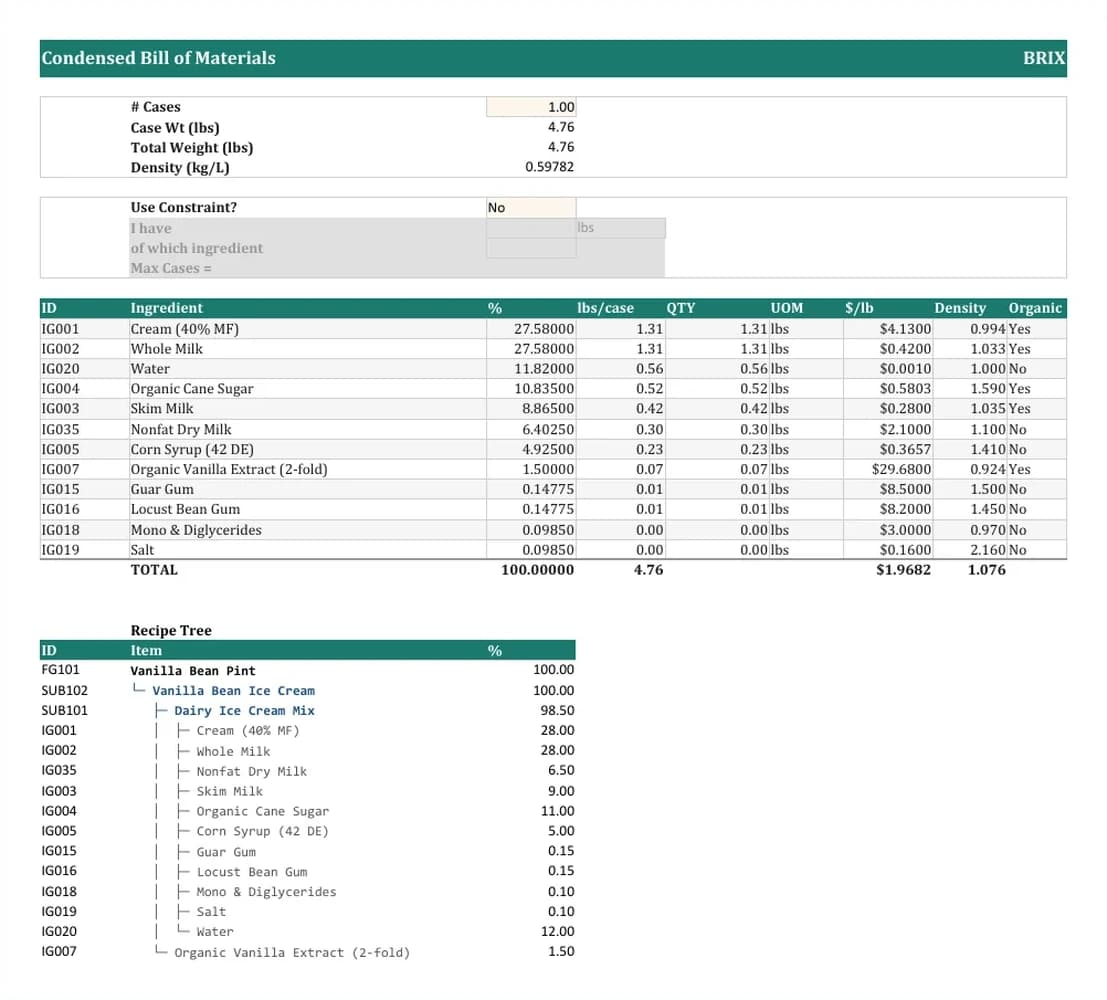Select 'Corn Syrup (42 DE)' in recipe tree
1107x1000 pixels.
pyautogui.click(x=263, y=831)
